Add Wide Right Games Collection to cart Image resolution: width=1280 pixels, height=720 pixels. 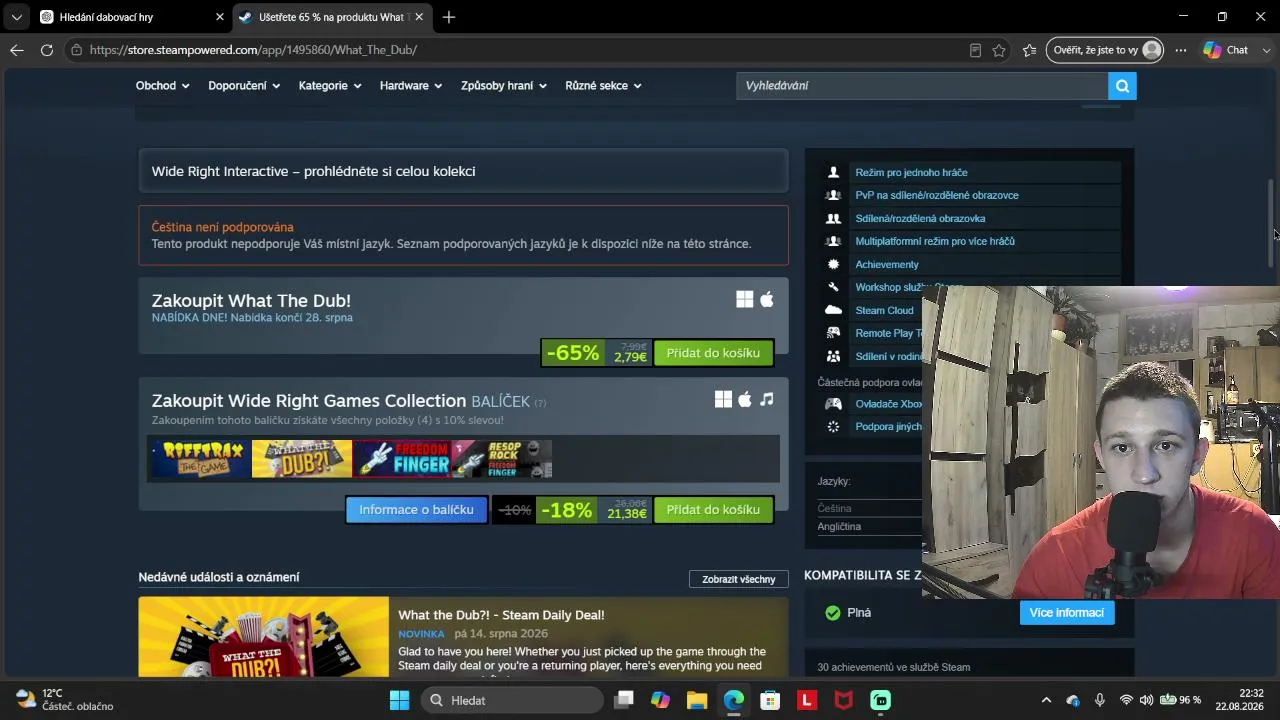[x=713, y=510]
